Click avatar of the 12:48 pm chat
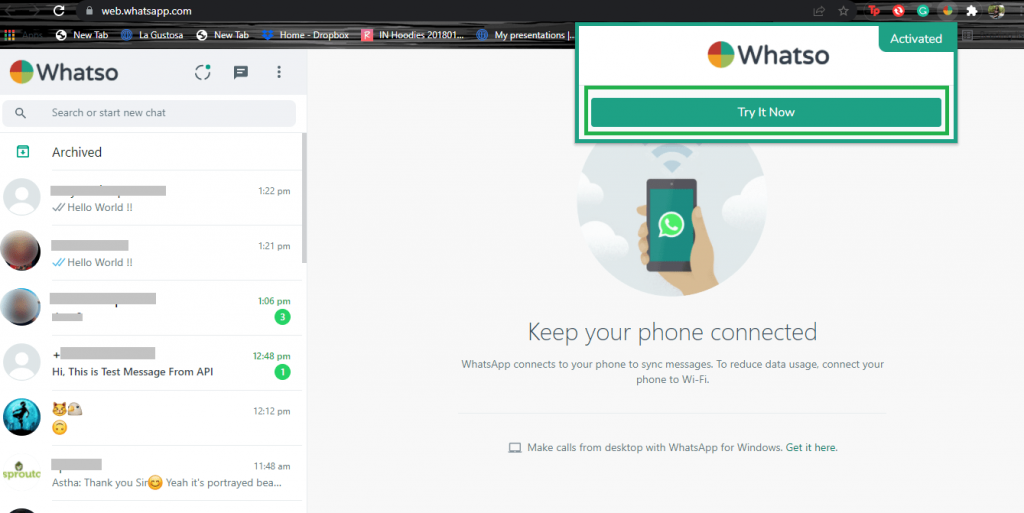1024x513 pixels. tap(22, 362)
